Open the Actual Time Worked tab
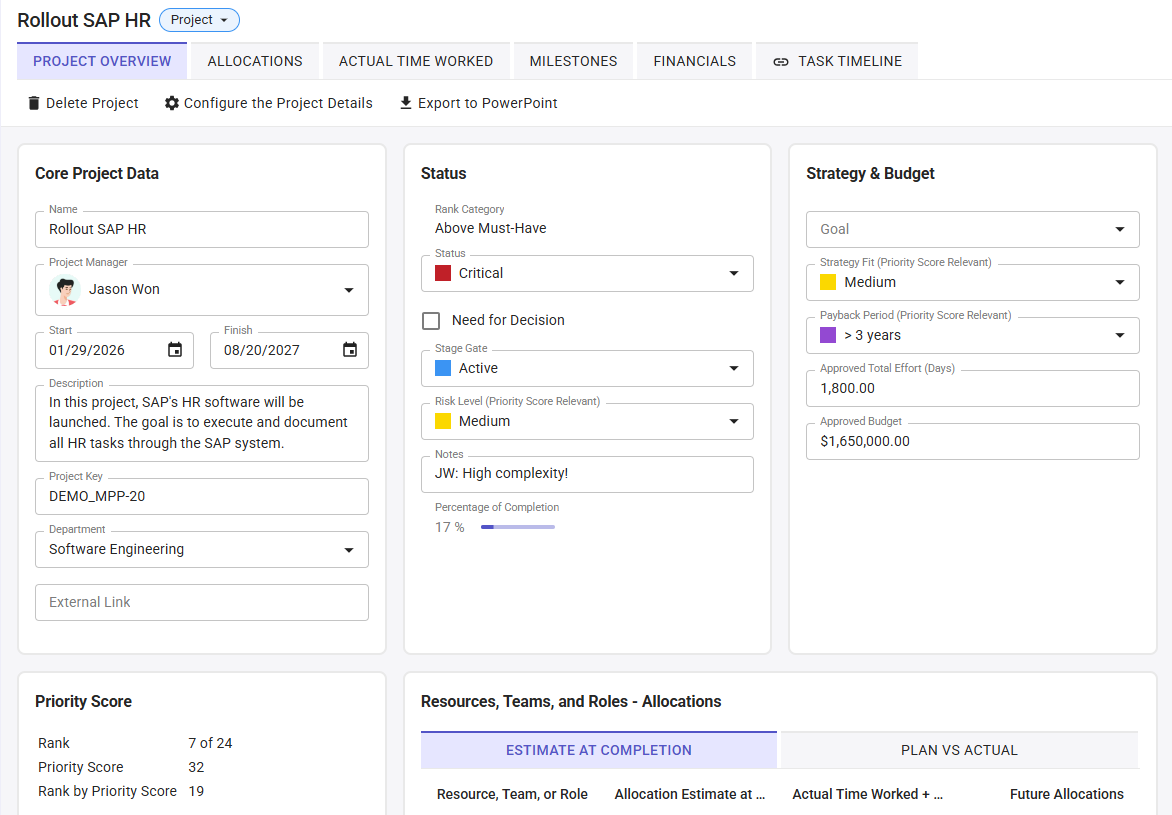The width and height of the screenshot is (1172, 815). click(x=416, y=61)
